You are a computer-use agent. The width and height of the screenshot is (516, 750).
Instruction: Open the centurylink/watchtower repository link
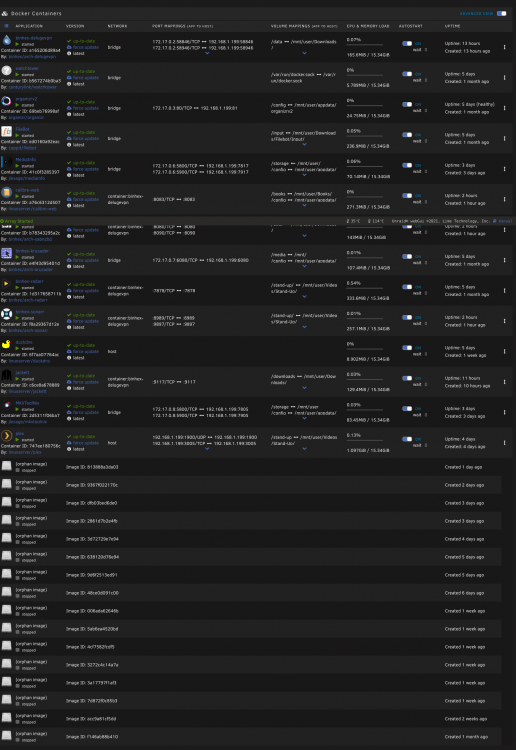(x=33, y=87)
